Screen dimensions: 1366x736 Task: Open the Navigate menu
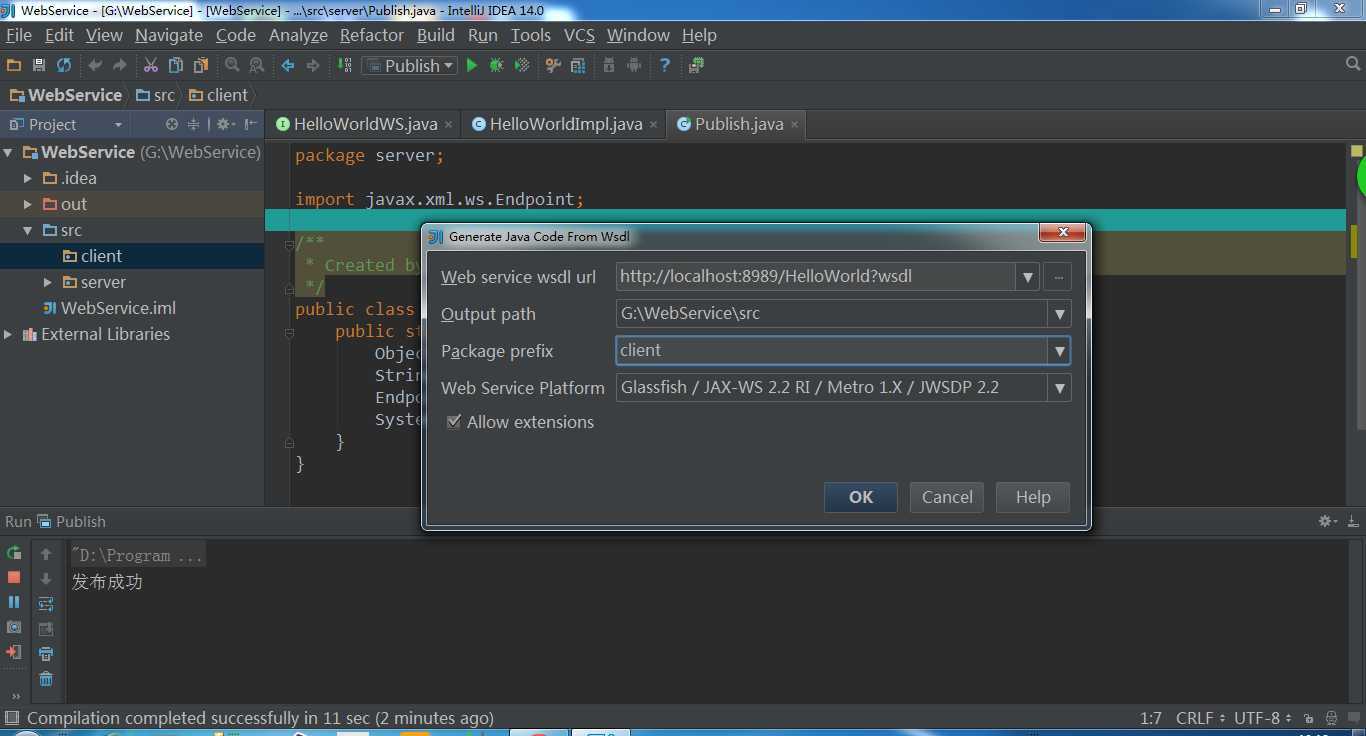(x=169, y=35)
